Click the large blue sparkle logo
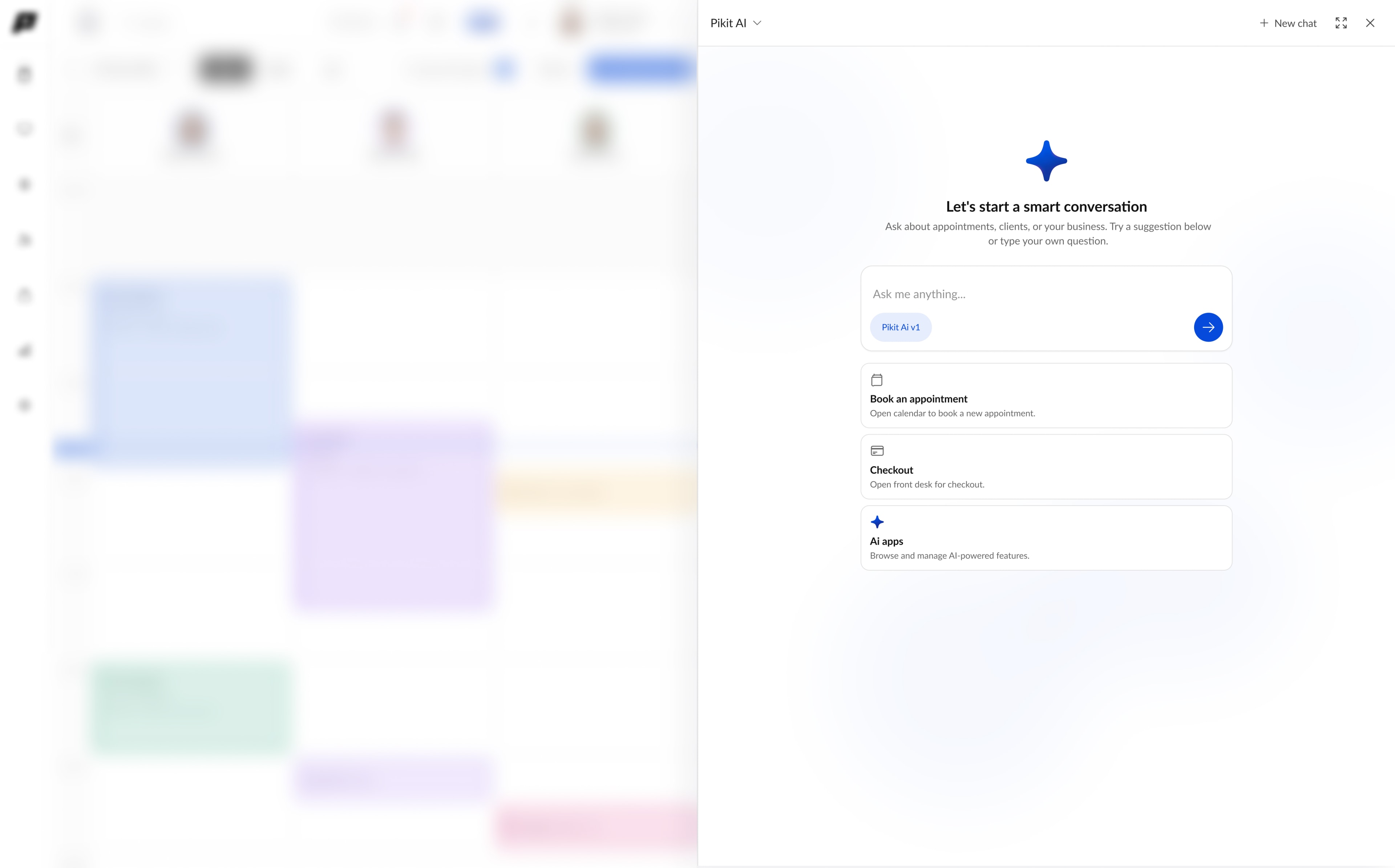This screenshot has height=868, width=1395. tap(1046, 161)
